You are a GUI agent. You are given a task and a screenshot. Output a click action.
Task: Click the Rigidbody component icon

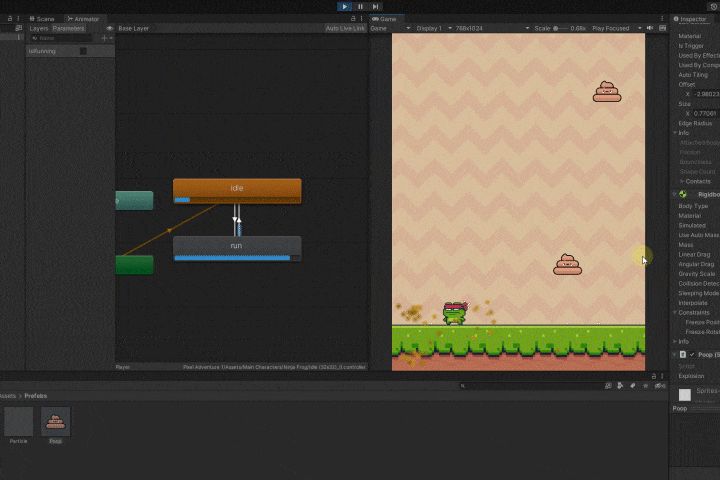[683, 194]
